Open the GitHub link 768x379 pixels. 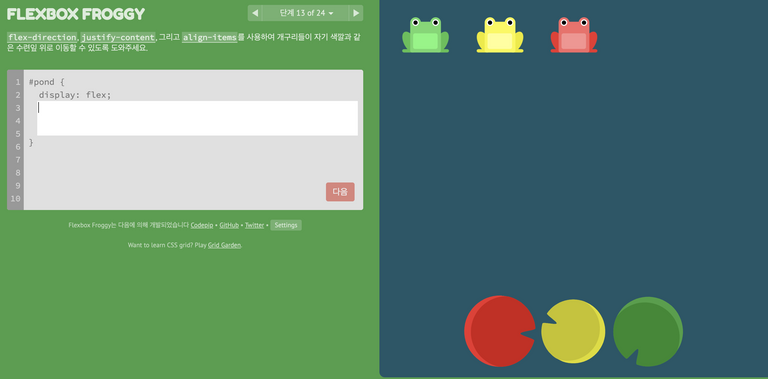click(229, 225)
